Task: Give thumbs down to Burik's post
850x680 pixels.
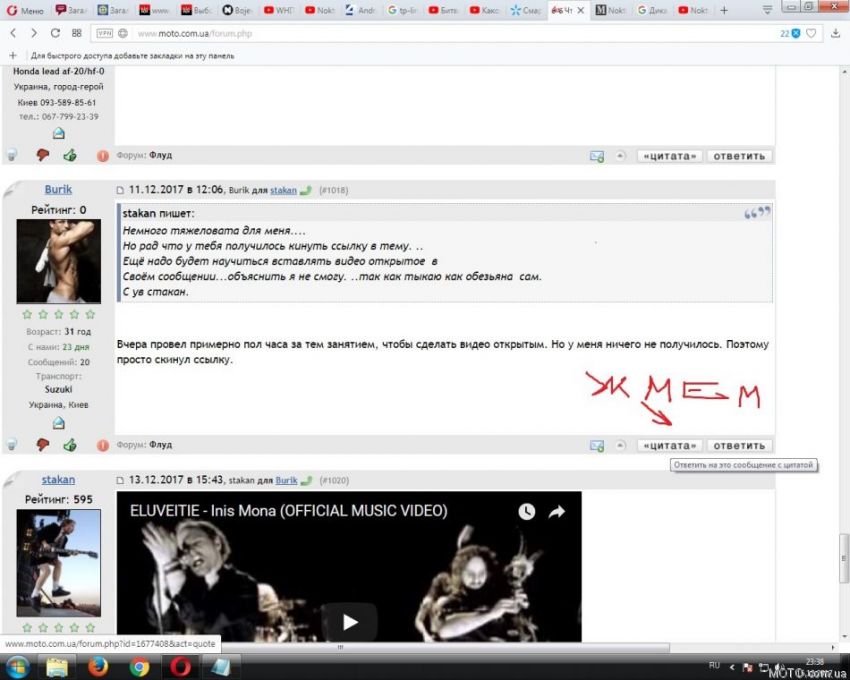Action: 42,445
